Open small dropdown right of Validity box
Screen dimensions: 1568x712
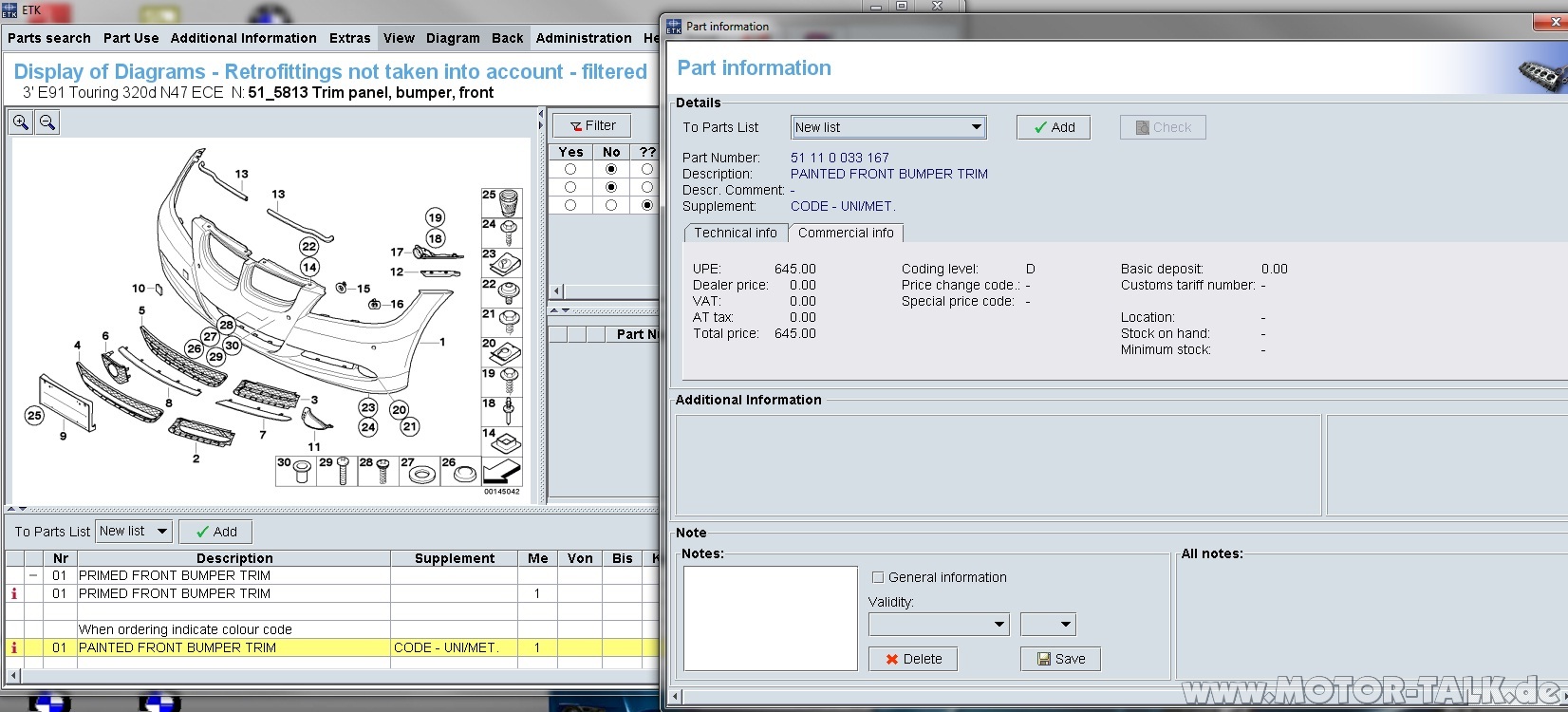1048,625
